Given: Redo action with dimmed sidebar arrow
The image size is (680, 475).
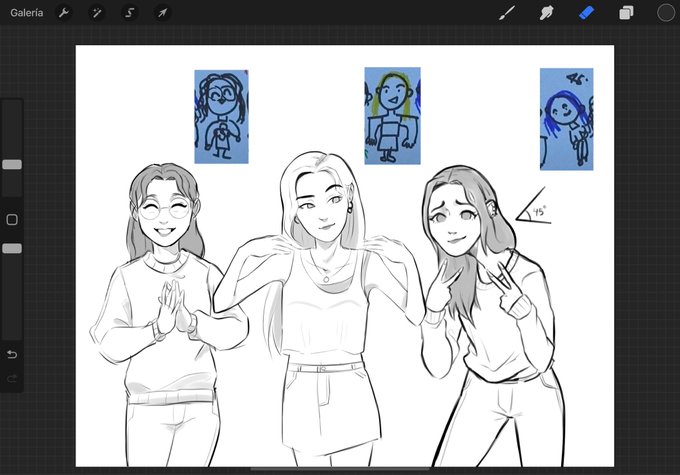Looking at the screenshot, I should pyautogui.click(x=12, y=379).
